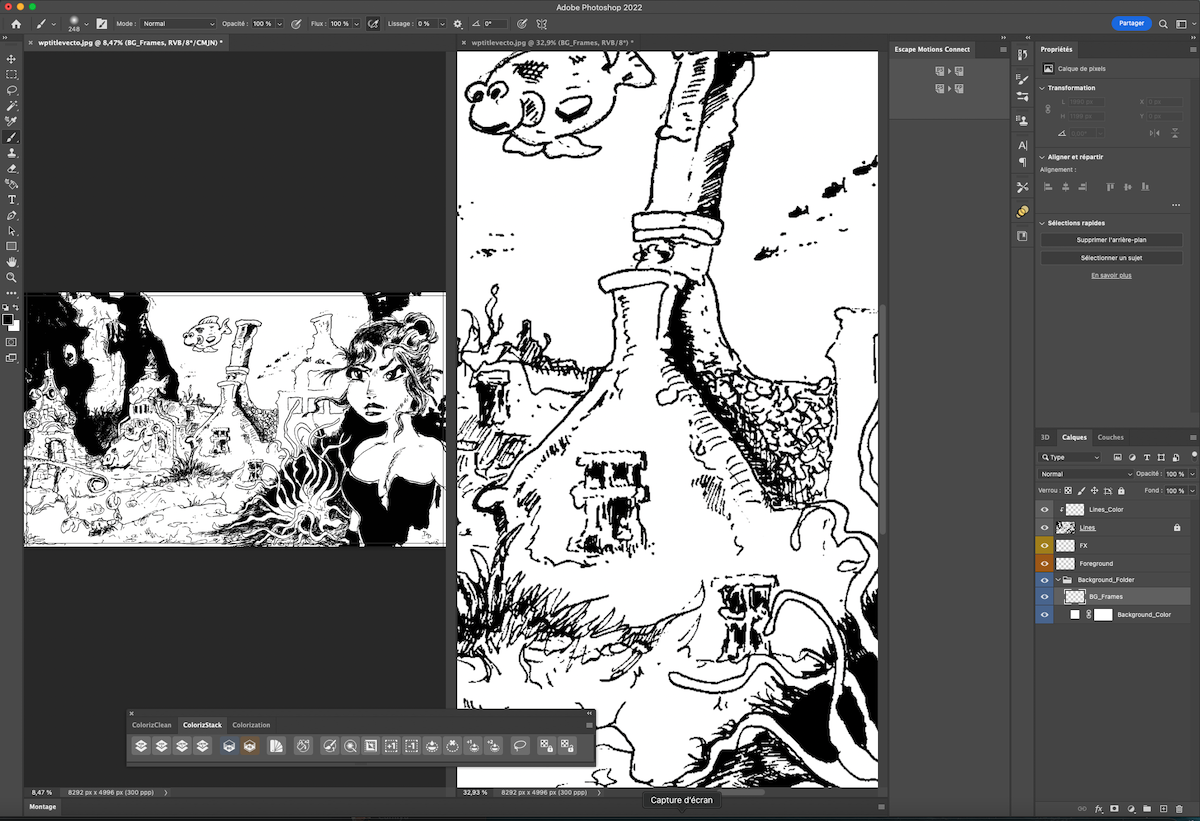Collapse the Aligner et répartir section
Viewport: 1200px width, 821px height.
[x=1043, y=157]
